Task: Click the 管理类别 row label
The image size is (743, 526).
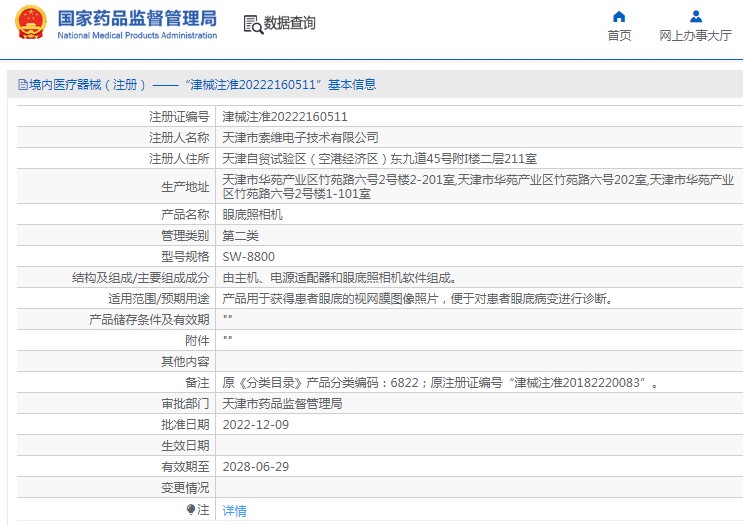Action: [185, 236]
